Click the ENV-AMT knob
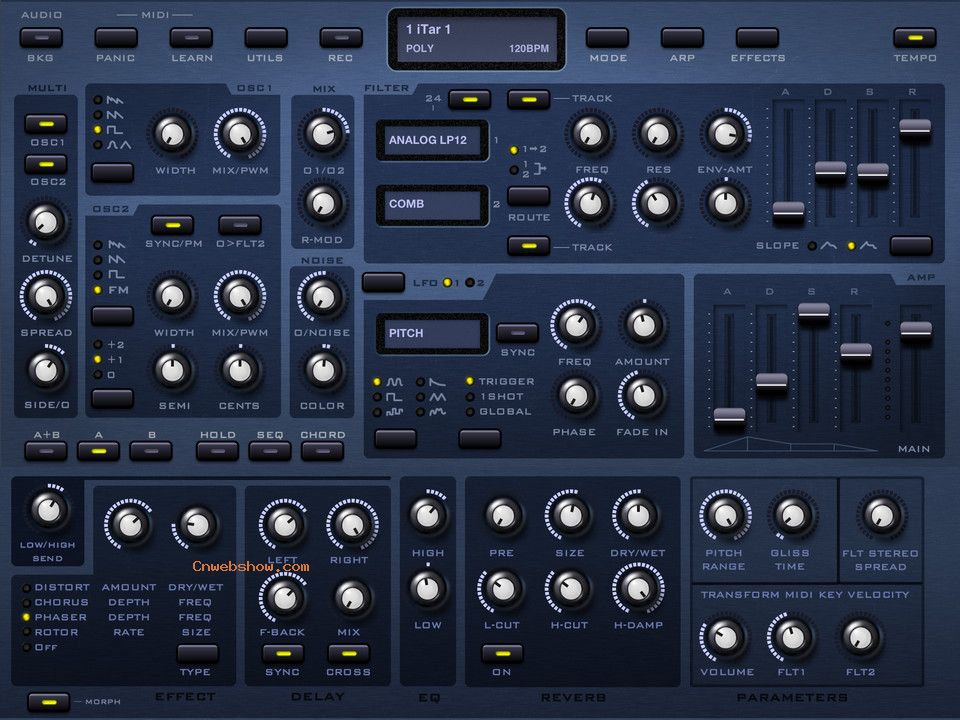 726,133
